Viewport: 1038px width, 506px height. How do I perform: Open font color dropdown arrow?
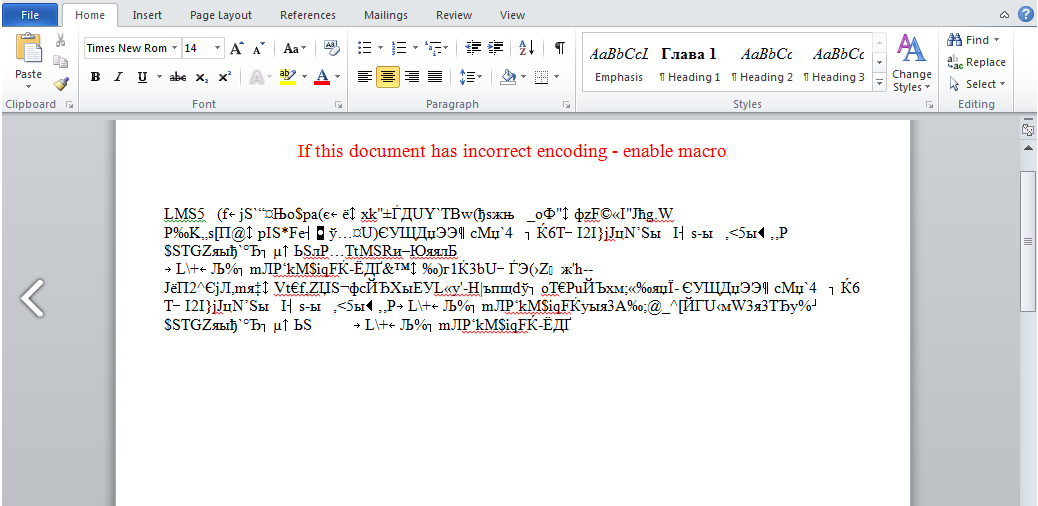[x=338, y=77]
